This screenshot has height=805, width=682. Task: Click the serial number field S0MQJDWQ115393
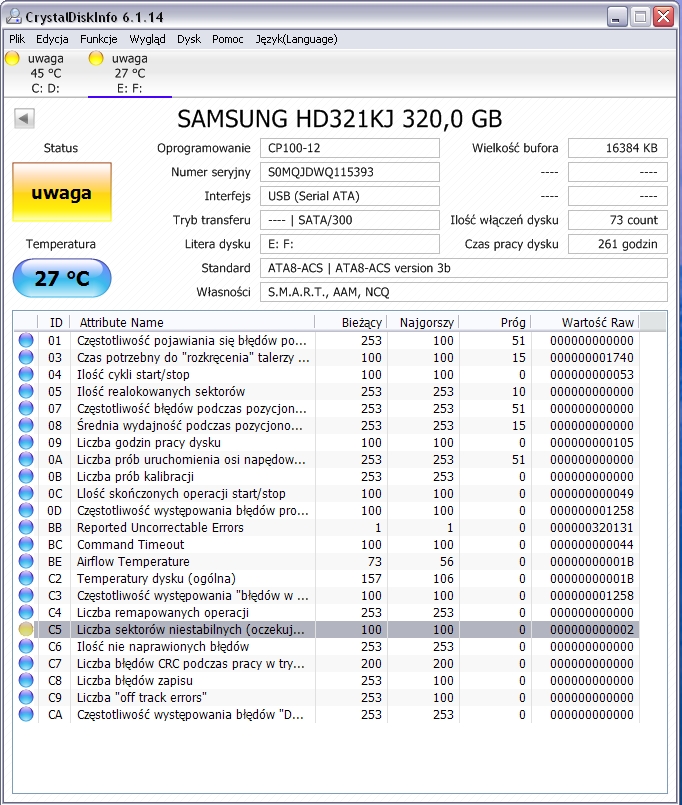[350, 172]
